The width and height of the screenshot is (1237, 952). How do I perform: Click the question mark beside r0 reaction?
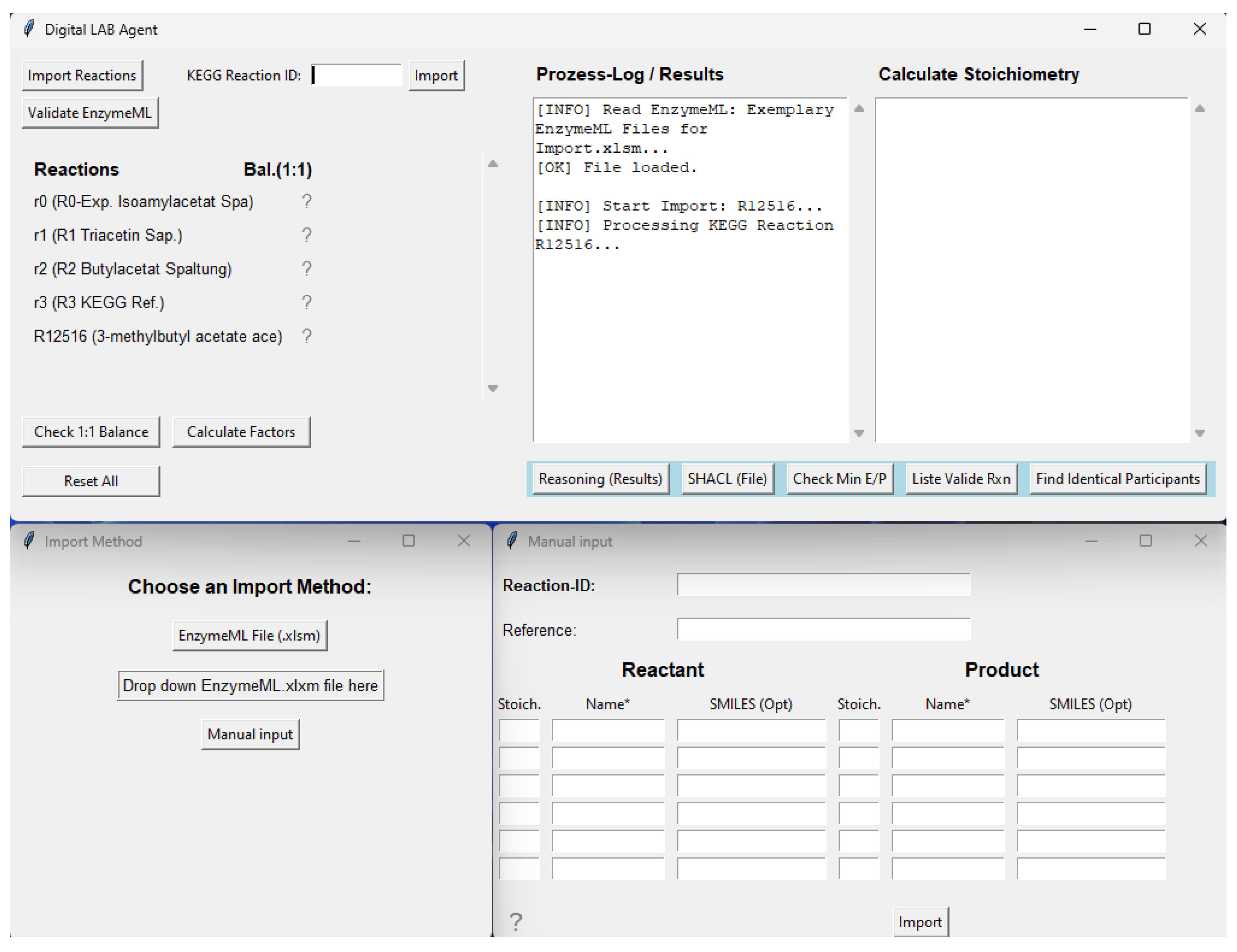[x=306, y=201]
